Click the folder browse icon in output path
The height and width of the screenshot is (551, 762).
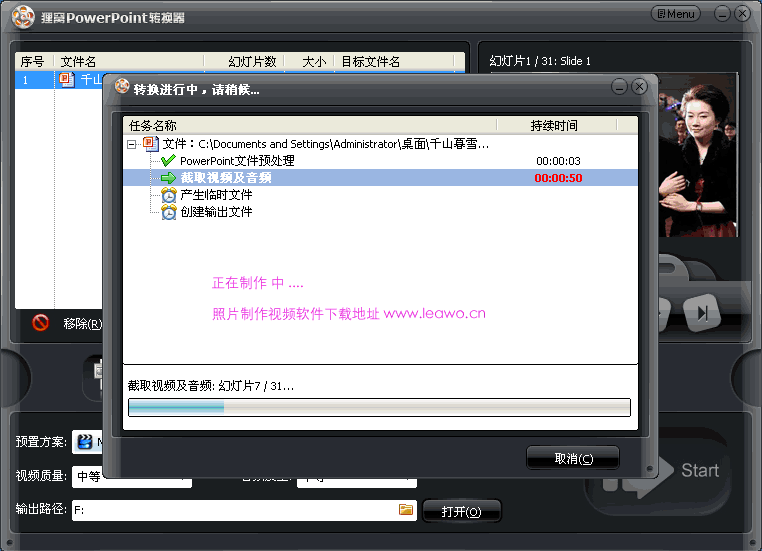tap(406, 510)
